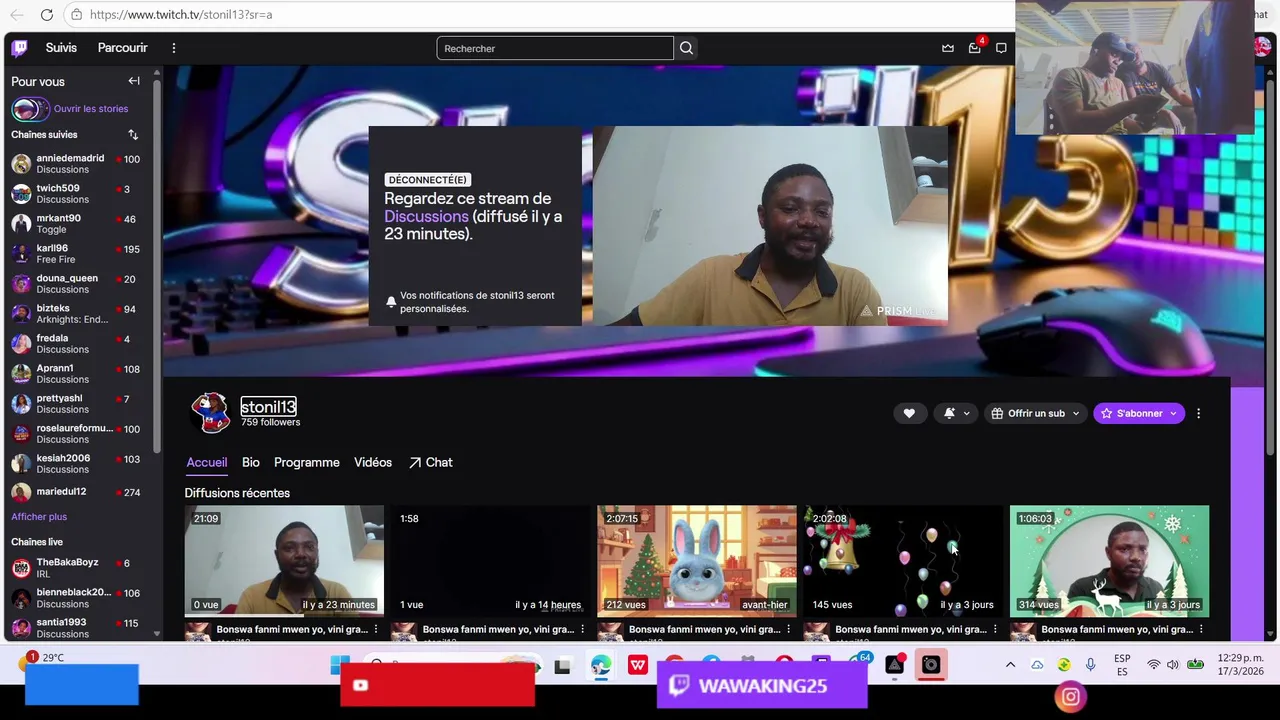Viewport: 1280px width, 720px height.
Task: Click S'abonner subscribe button
Action: click(x=1139, y=413)
